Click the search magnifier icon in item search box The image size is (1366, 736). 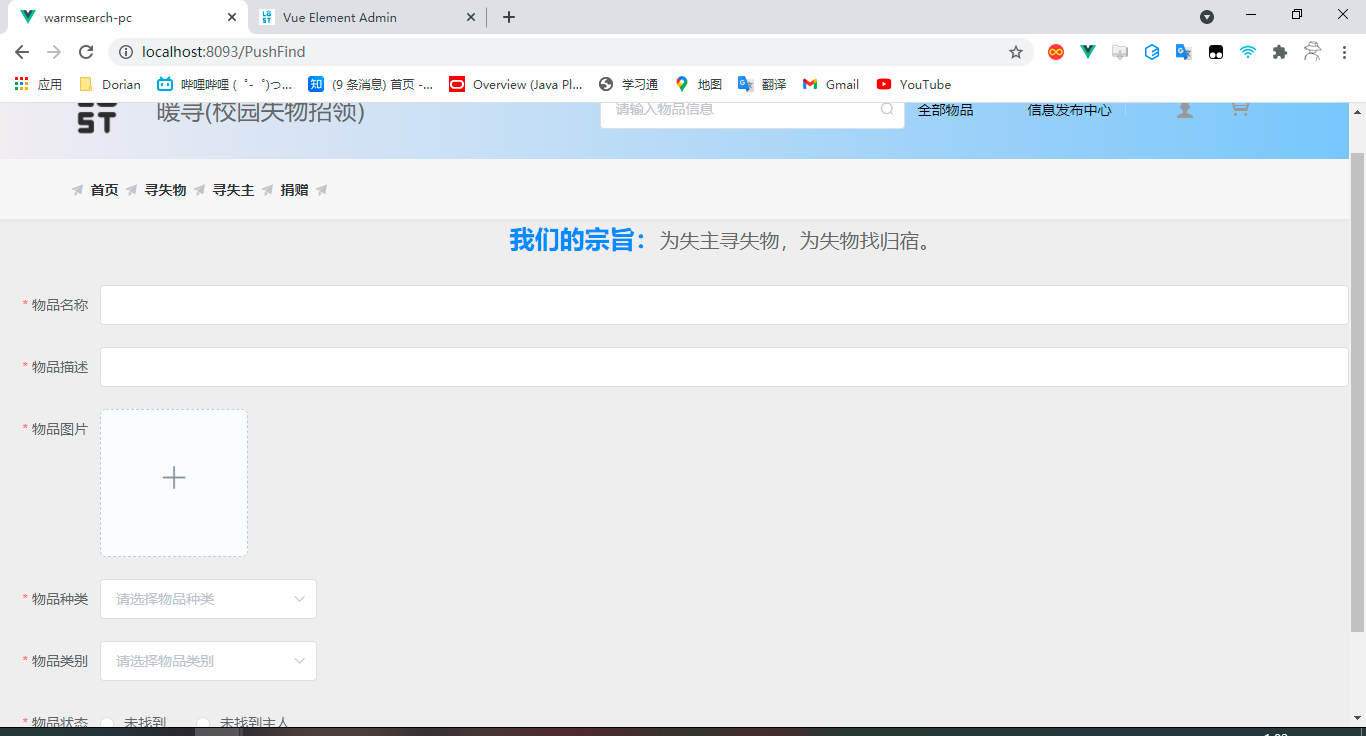[887, 110]
